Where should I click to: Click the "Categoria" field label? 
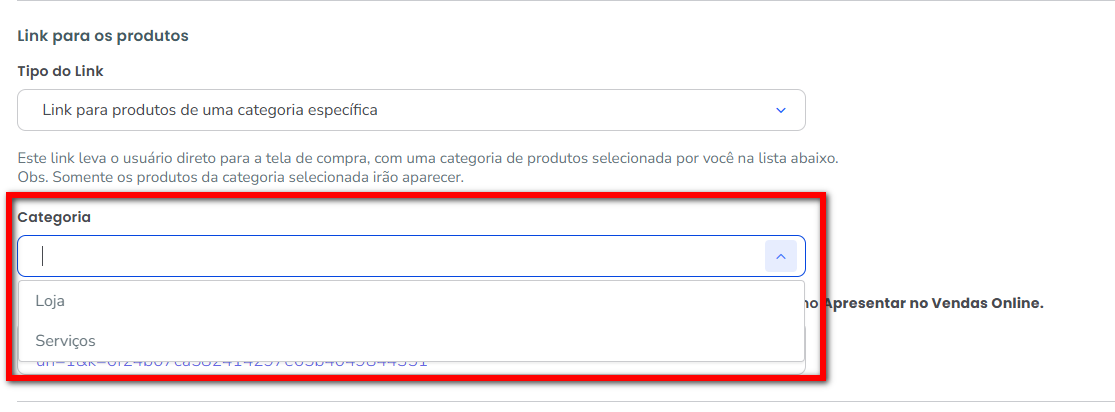pyautogui.click(x=54, y=217)
